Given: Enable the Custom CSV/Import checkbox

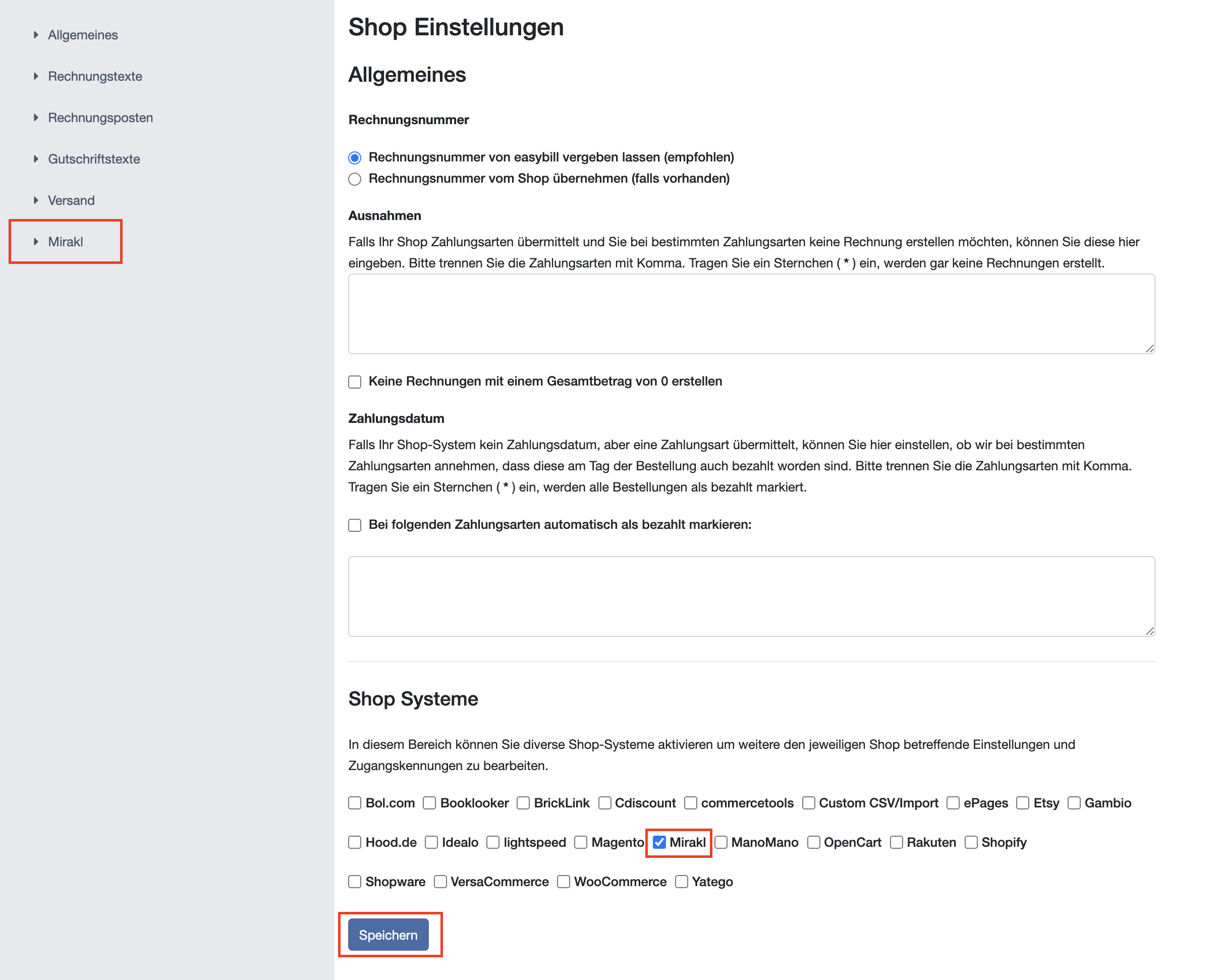Looking at the screenshot, I should [x=809, y=803].
